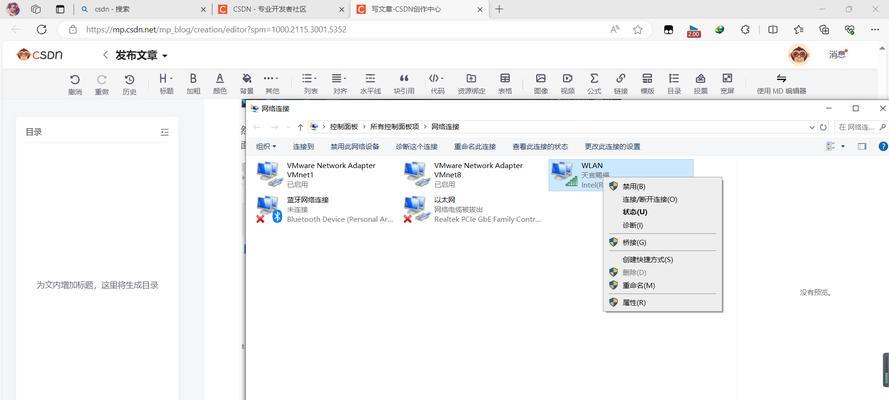The width and height of the screenshot is (889, 400).
Task: Switch to the MD editor (使用 MD 编辑器)
Action: click(781, 84)
